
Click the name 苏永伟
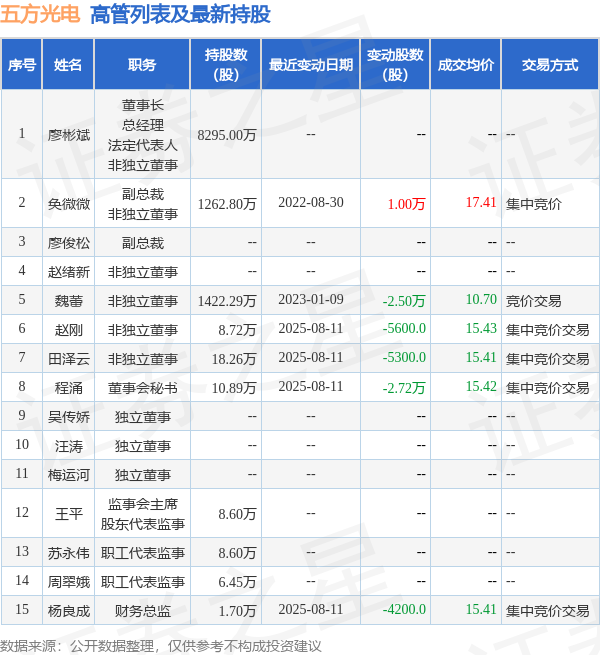pyautogui.click(x=69, y=553)
